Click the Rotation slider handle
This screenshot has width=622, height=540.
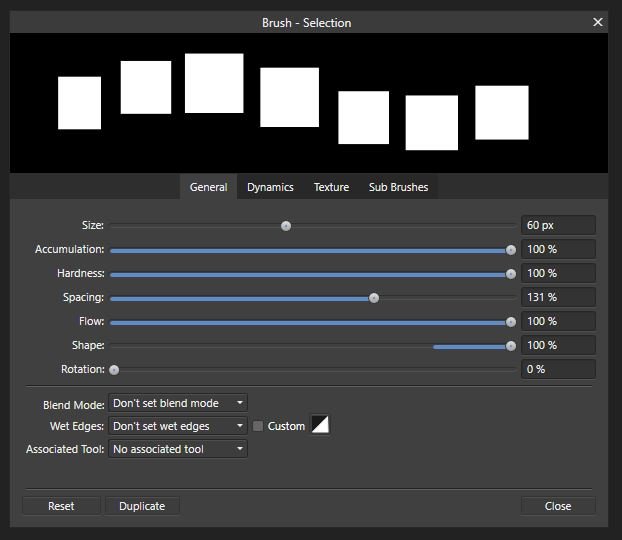point(114,370)
